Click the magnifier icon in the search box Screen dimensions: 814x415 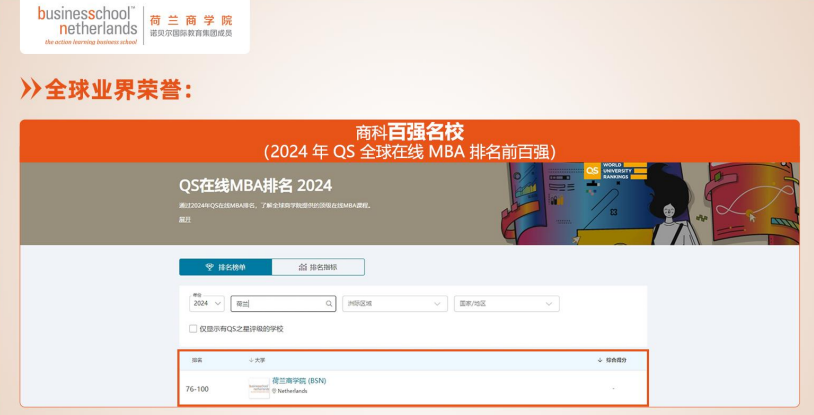(x=329, y=304)
